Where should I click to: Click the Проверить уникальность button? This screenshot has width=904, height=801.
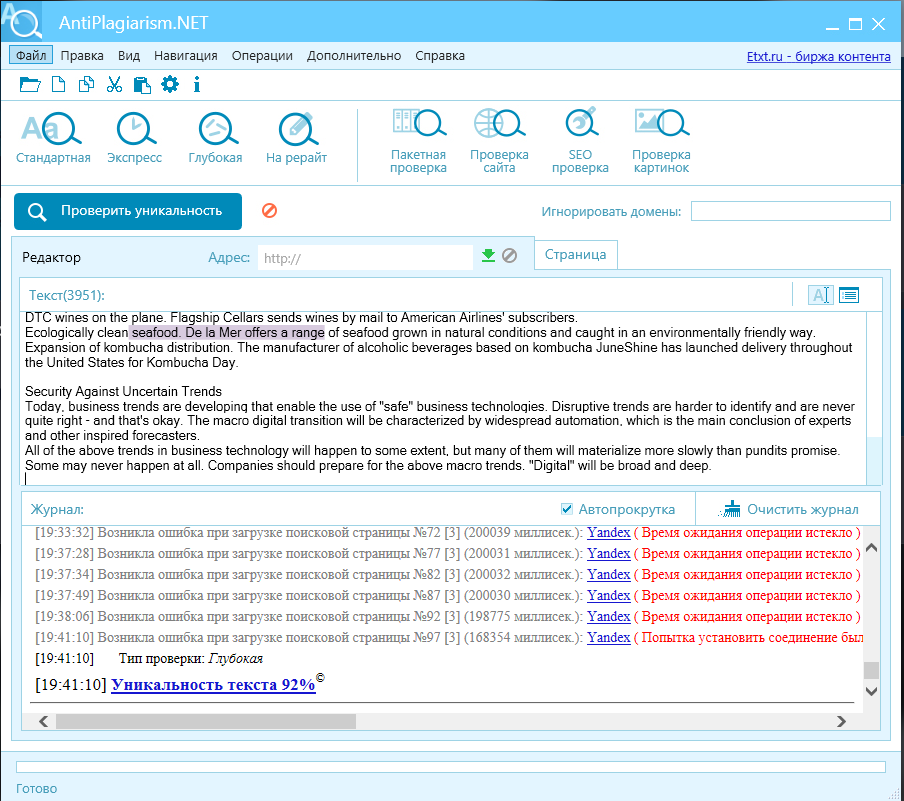pos(128,211)
